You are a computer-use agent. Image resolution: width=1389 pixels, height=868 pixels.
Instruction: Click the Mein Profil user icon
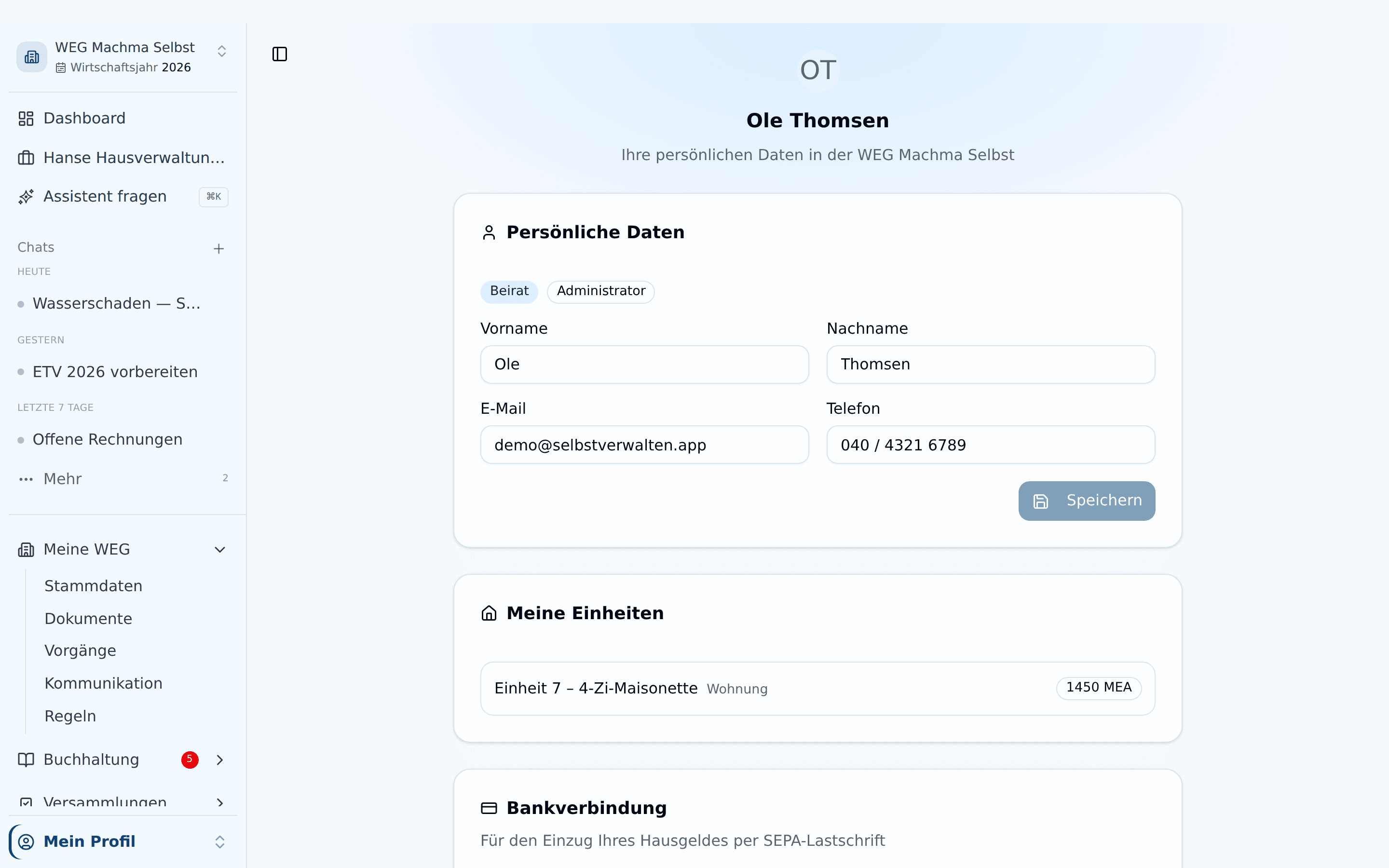26,841
